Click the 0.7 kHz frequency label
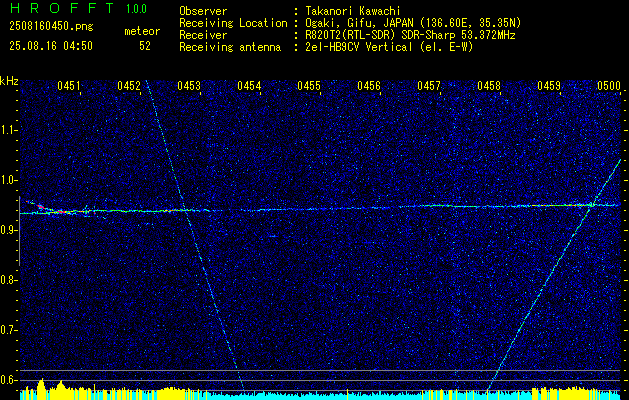This screenshot has width=629, height=400. (x=6, y=330)
